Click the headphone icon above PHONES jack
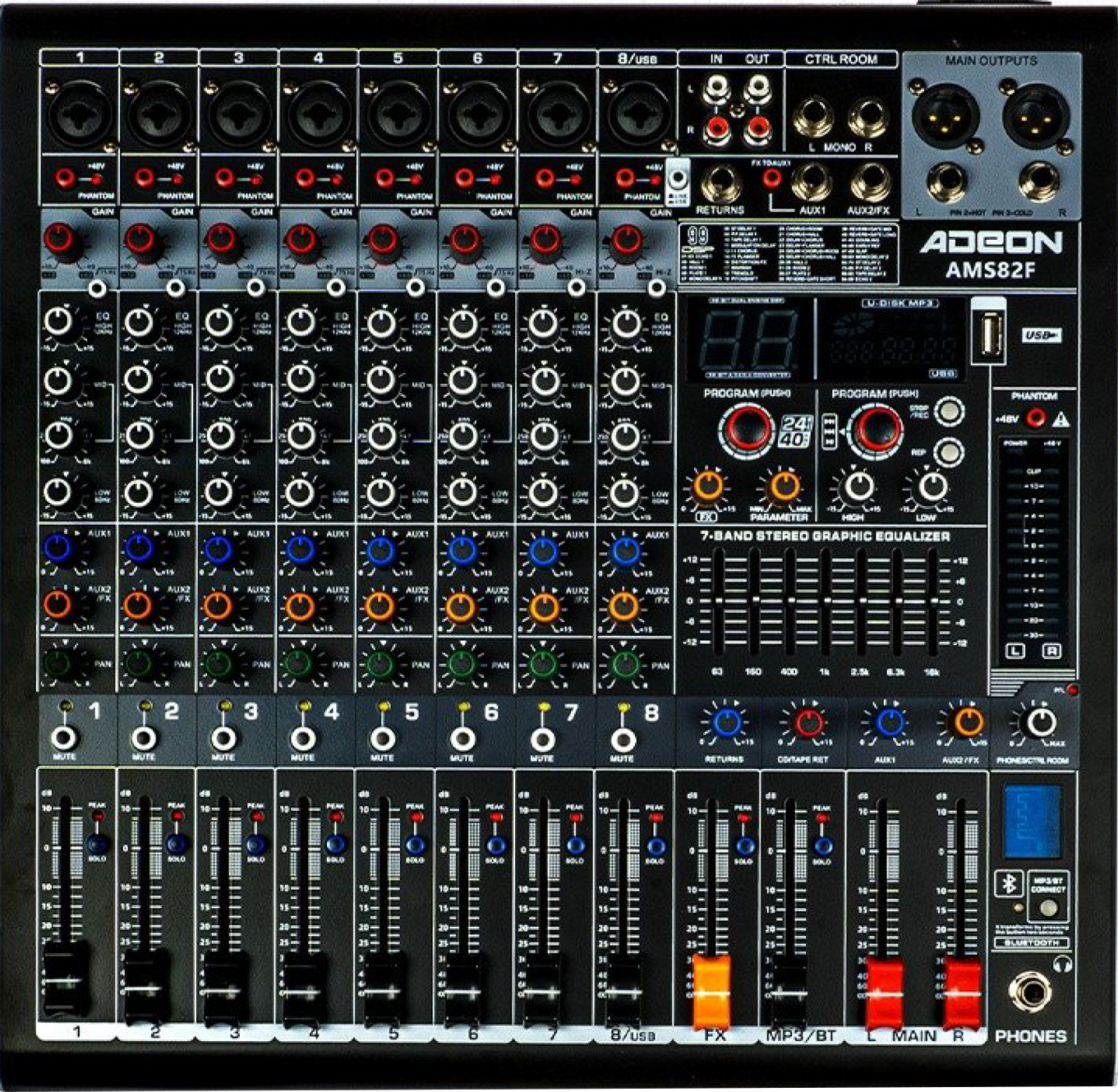Viewport: 1118px width, 1092px height. [x=1062, y=964]
